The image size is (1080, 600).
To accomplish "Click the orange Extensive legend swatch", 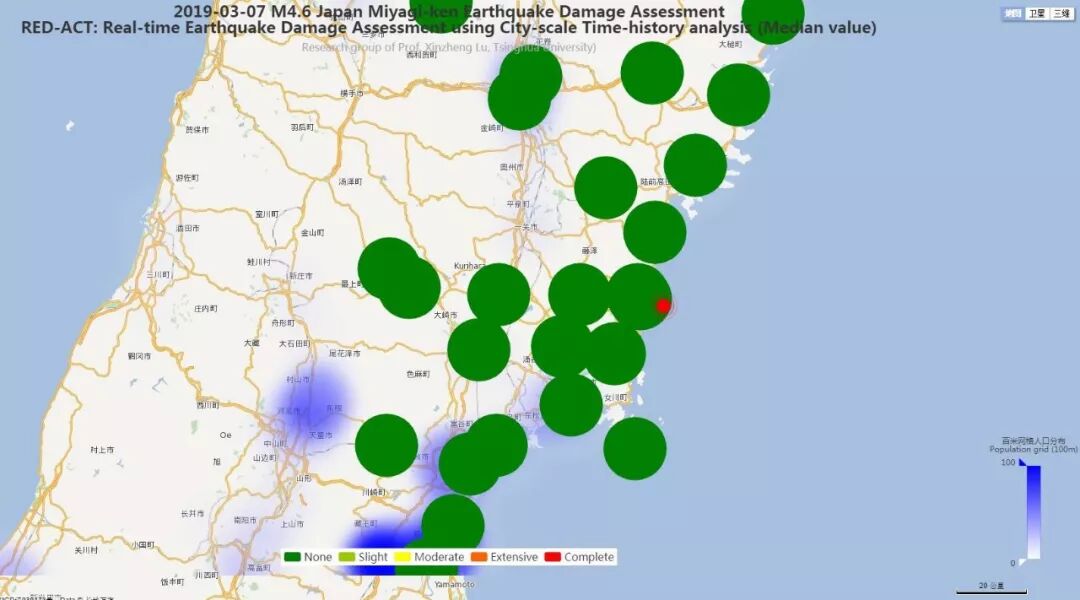I will pos(480,557).
